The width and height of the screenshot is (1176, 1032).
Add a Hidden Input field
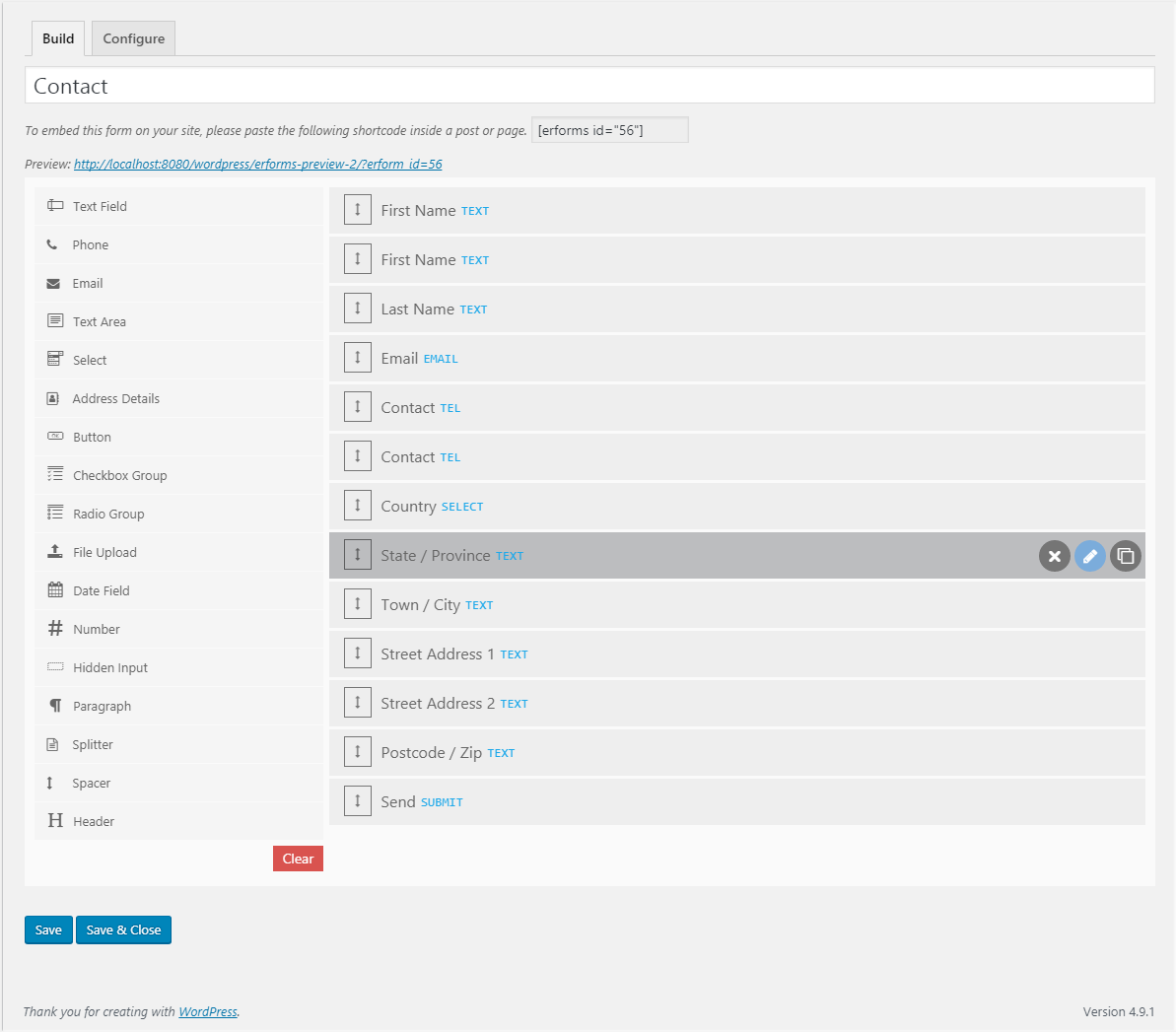(x=179, y=667)
